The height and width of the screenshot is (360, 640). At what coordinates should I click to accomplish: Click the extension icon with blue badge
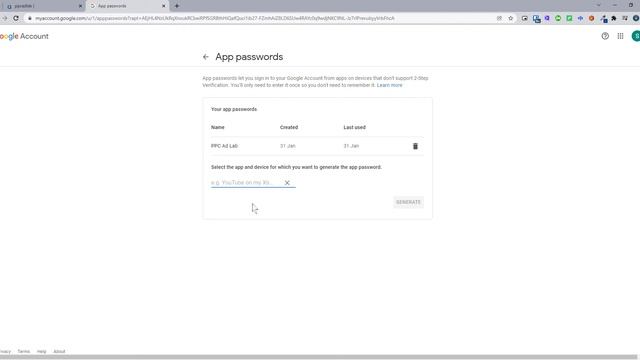point(603,19)
